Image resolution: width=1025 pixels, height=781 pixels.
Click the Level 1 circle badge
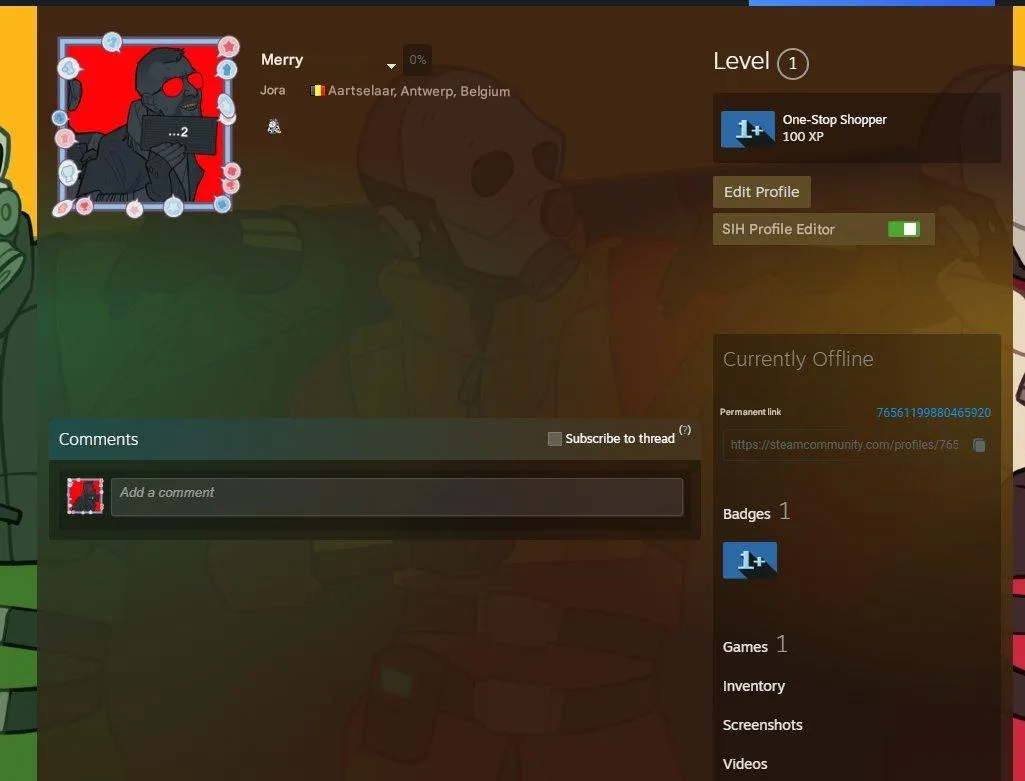(x=791, y=63)
